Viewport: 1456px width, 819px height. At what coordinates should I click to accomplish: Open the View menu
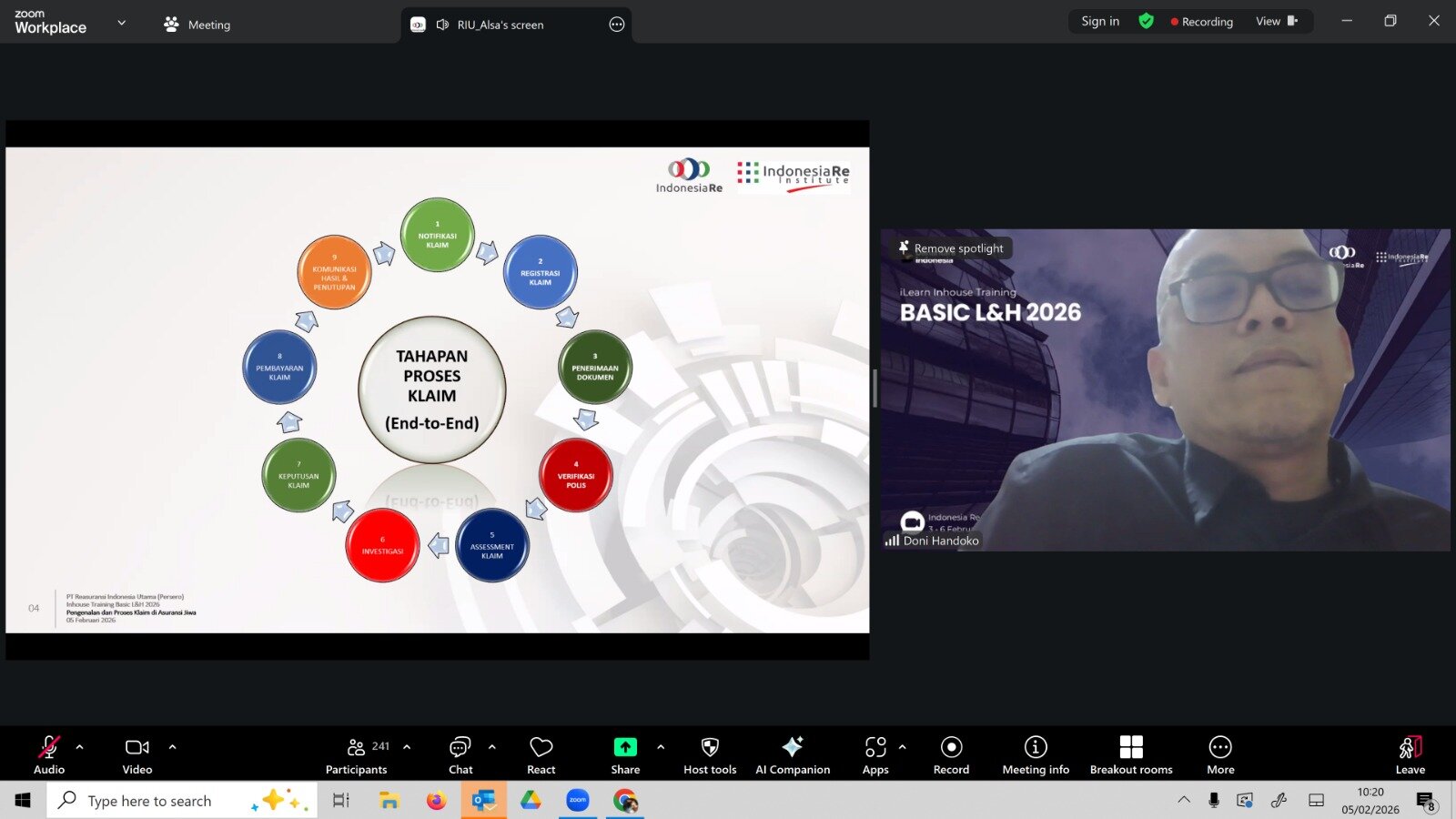(x=1276, y=21)
